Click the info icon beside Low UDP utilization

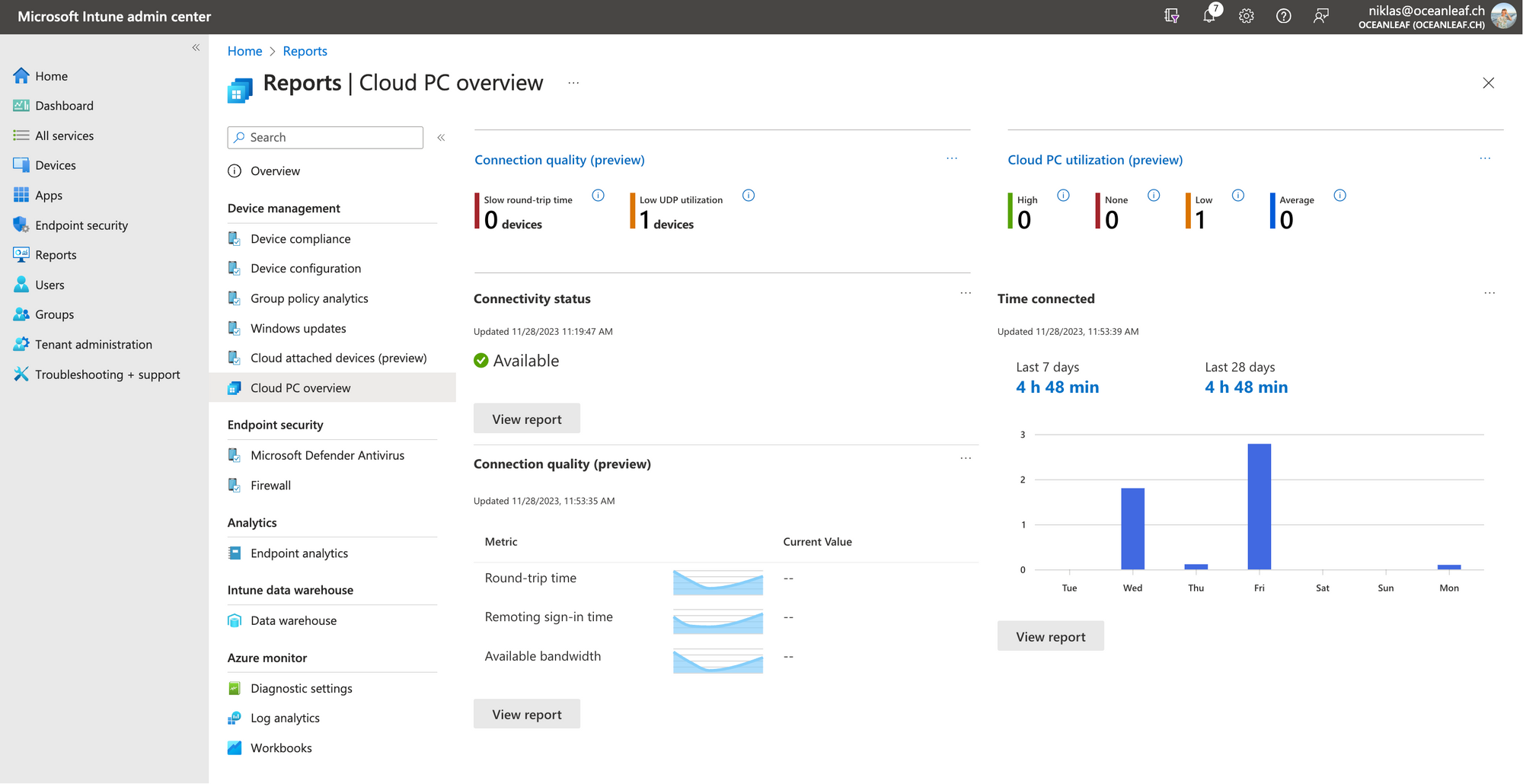pyautogui.click(x=749, y=196)
